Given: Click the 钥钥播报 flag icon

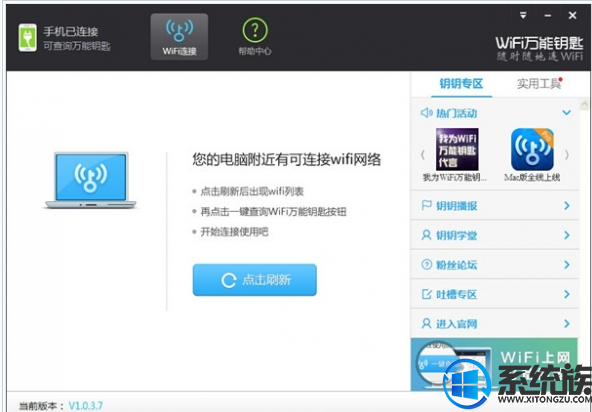Looking at the screenshot, I should coord(426,205).
